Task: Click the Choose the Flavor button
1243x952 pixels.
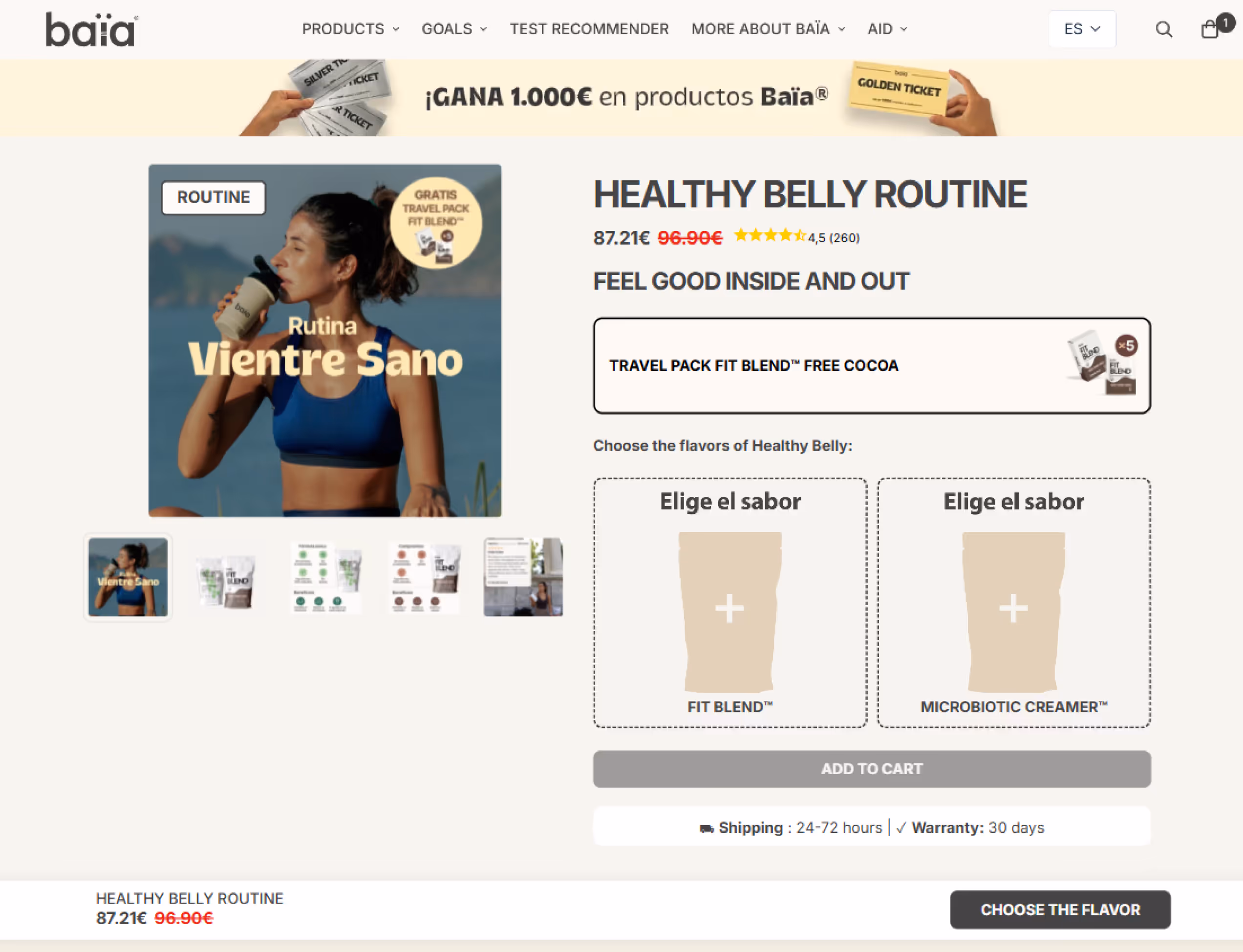Action: click(1060, 910)
